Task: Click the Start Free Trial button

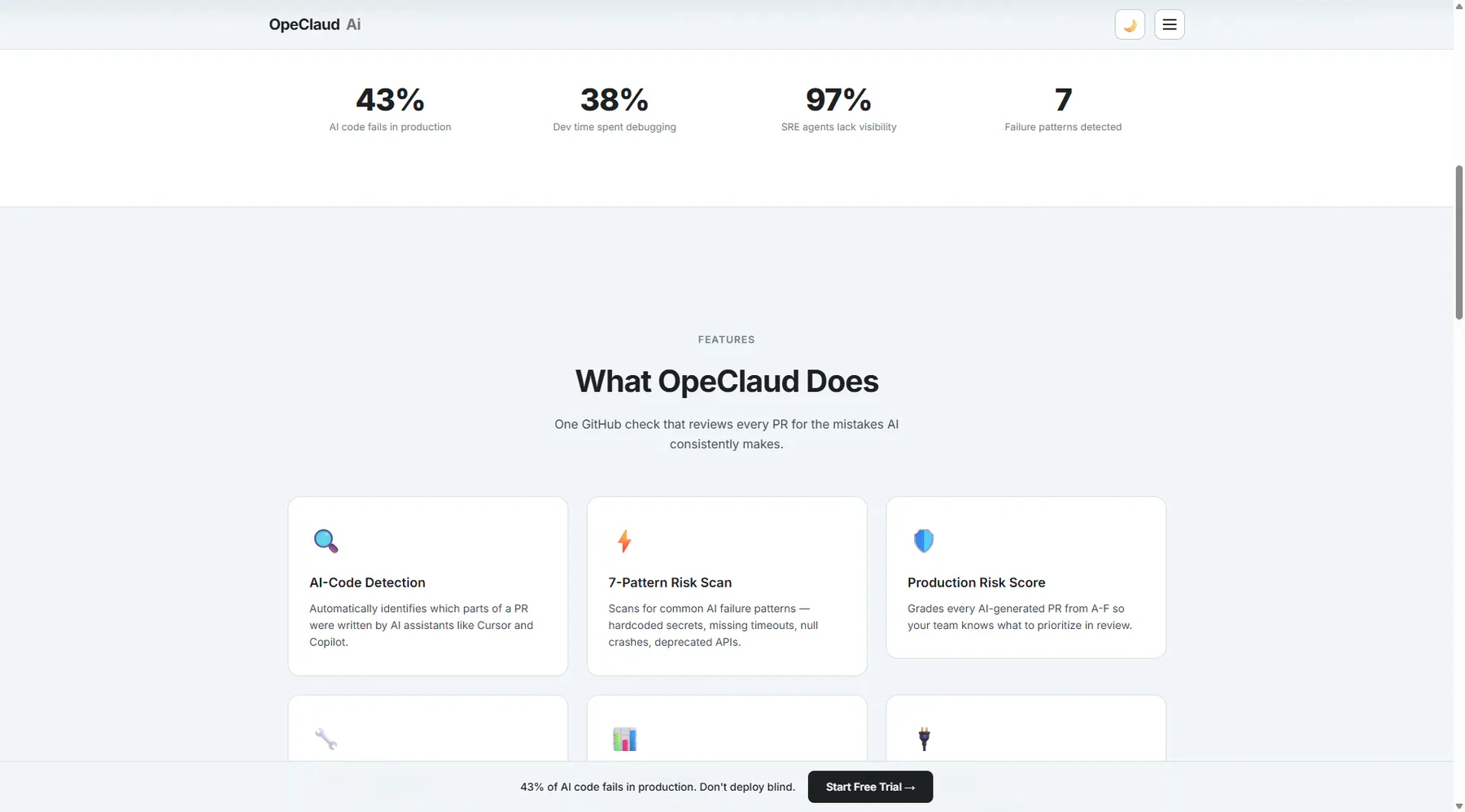Action: point(870,787)
